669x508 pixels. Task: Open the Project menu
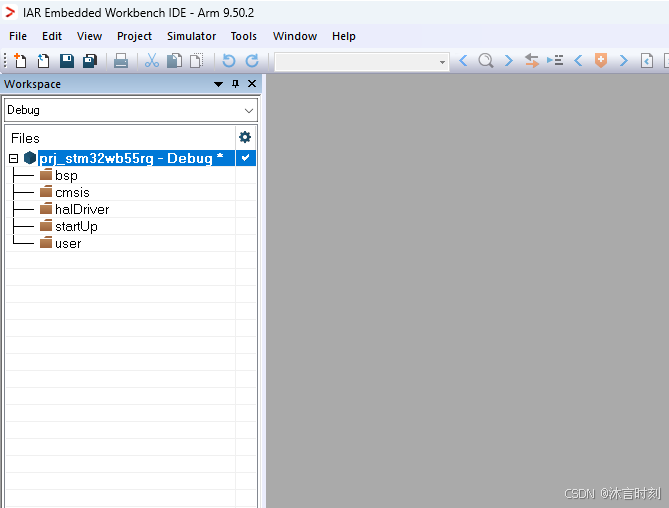134,36
